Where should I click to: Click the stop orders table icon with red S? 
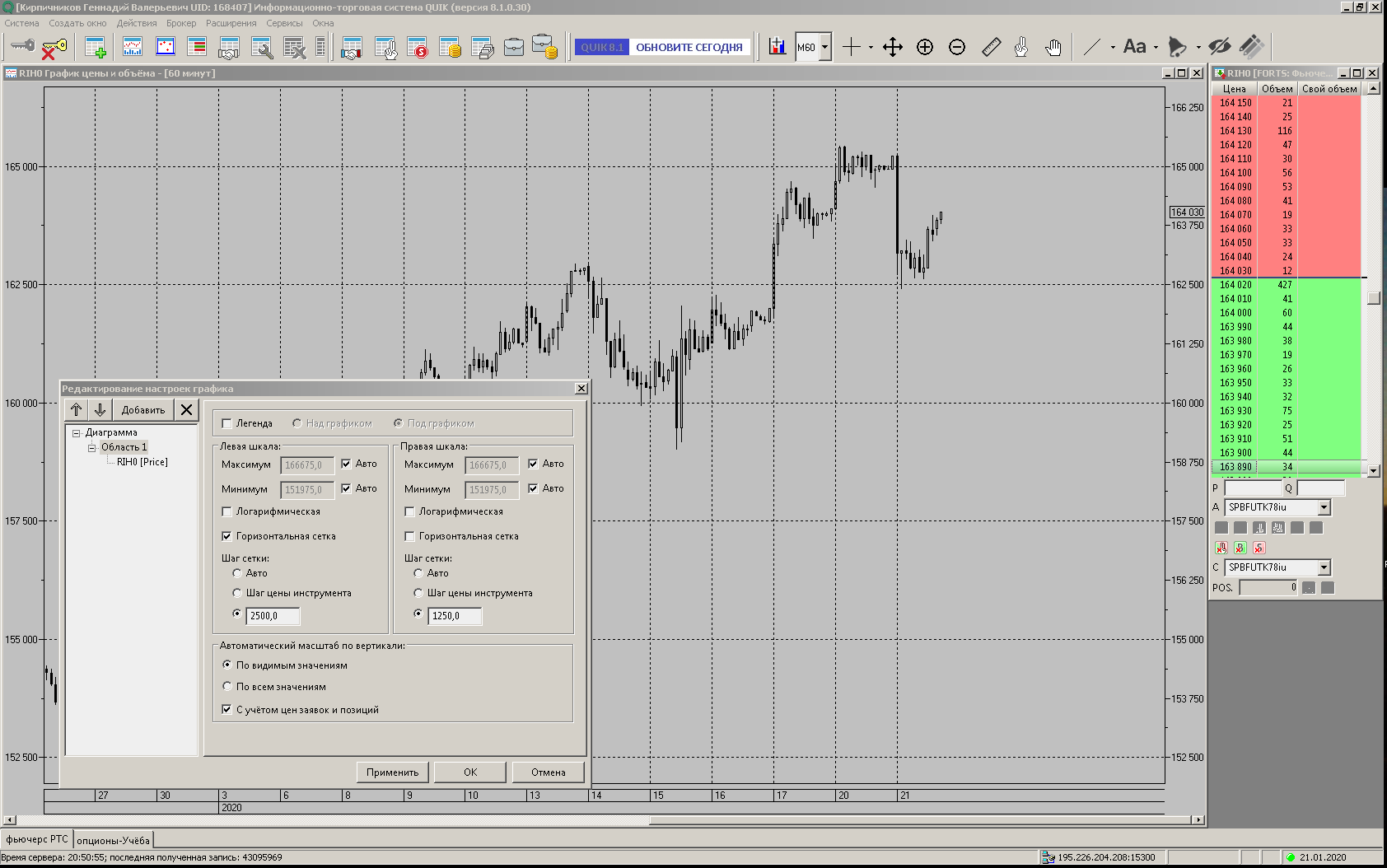point(418,48)
